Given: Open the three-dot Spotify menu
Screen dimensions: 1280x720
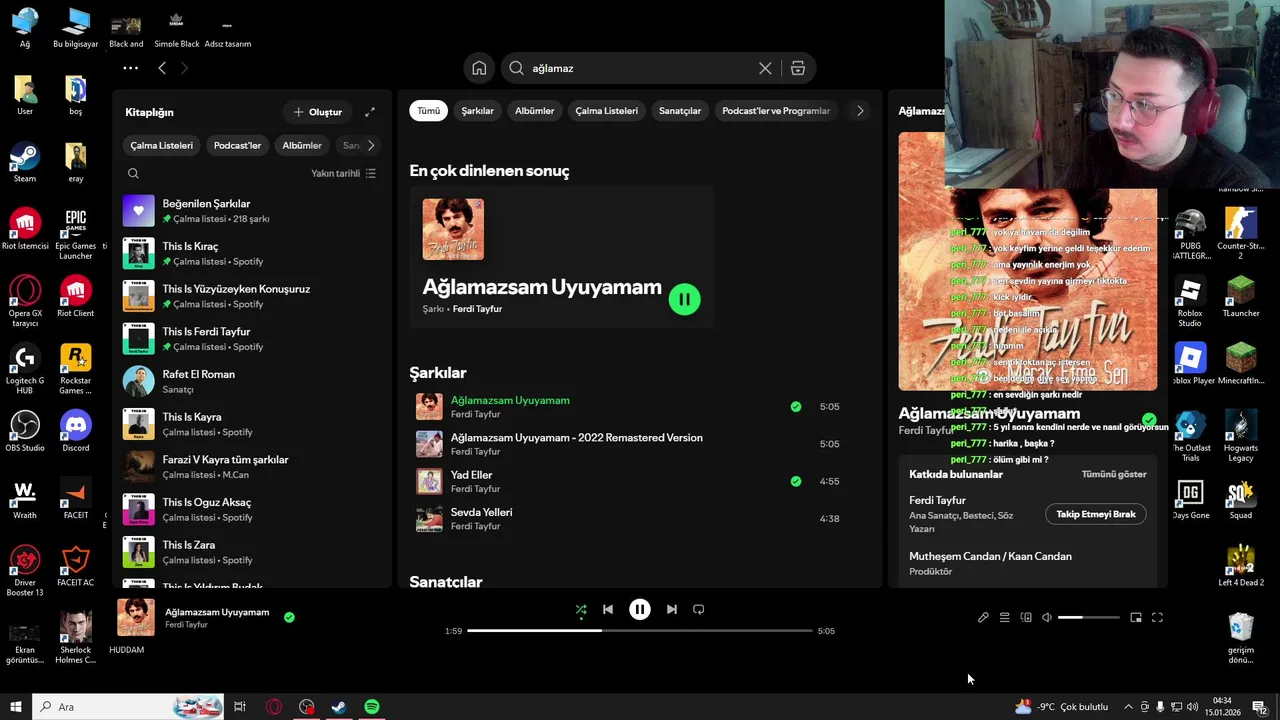Looking at the screenshot, I should coord(130,68).
